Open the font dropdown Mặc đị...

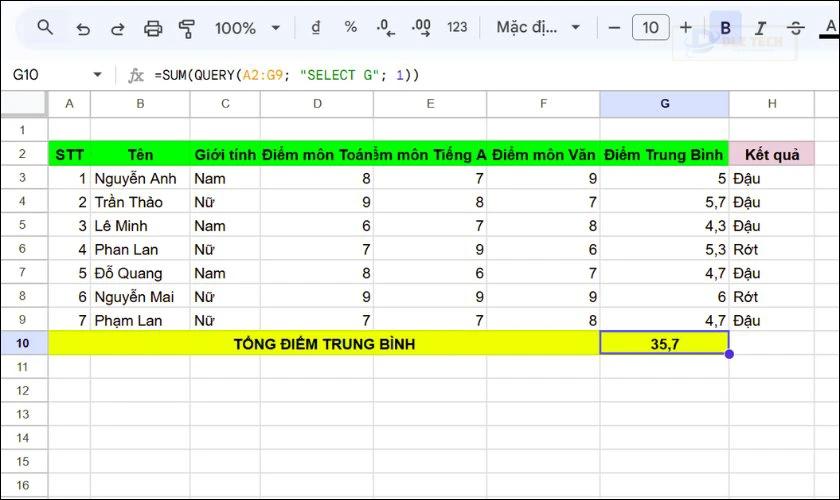pos(538,27)
